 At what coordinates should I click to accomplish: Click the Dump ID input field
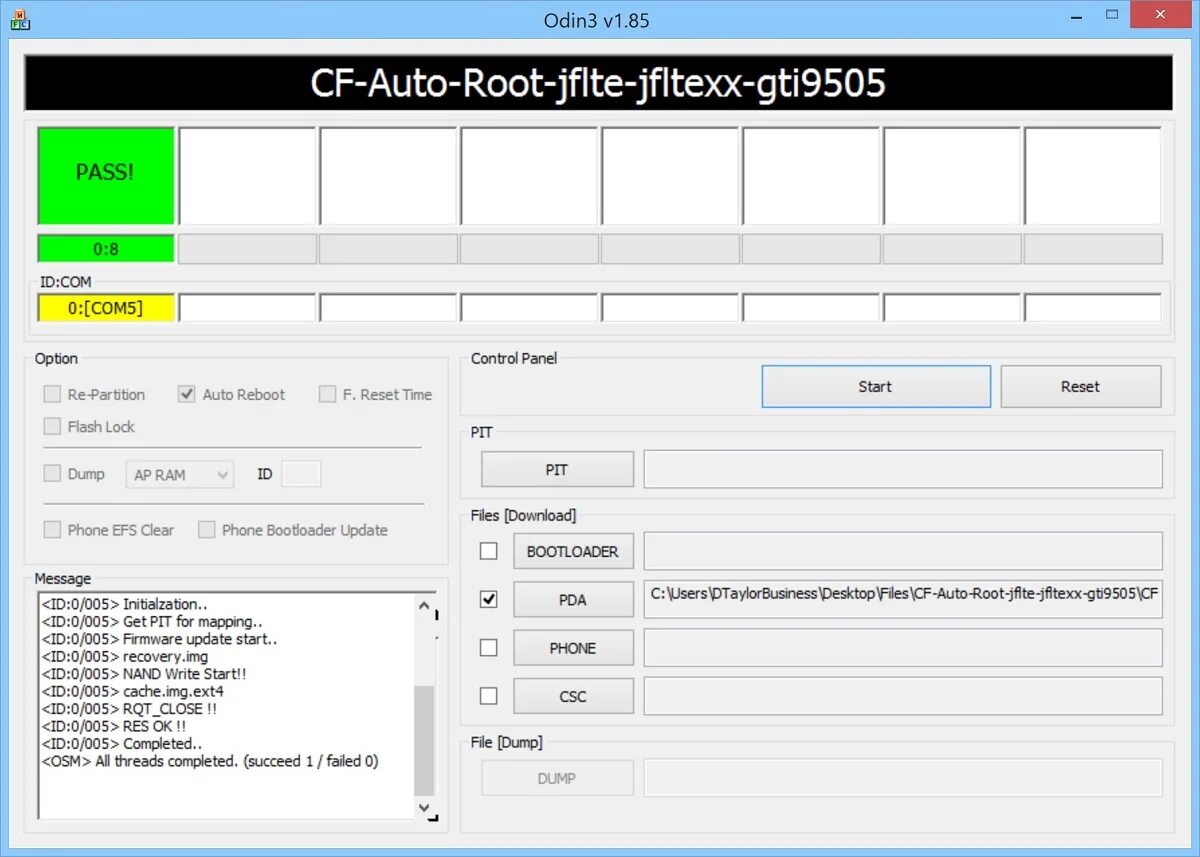point(302,474)
